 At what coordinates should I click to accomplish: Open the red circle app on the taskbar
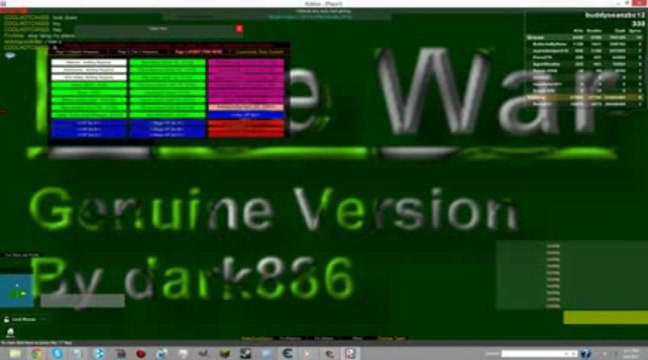point(141,354)
